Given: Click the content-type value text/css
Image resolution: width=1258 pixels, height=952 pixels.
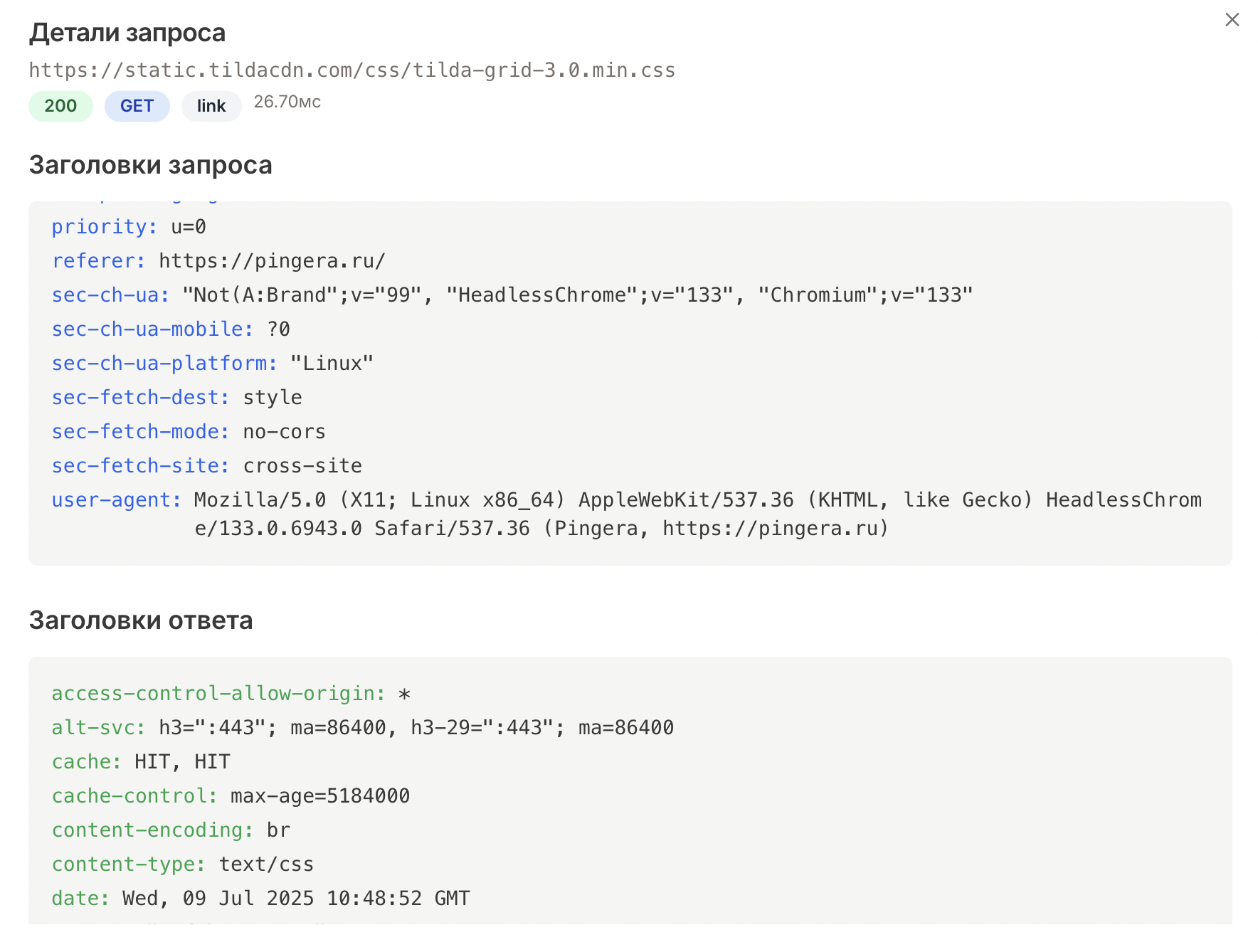Looking at the screenshot, I should click(x=266, y=864).
